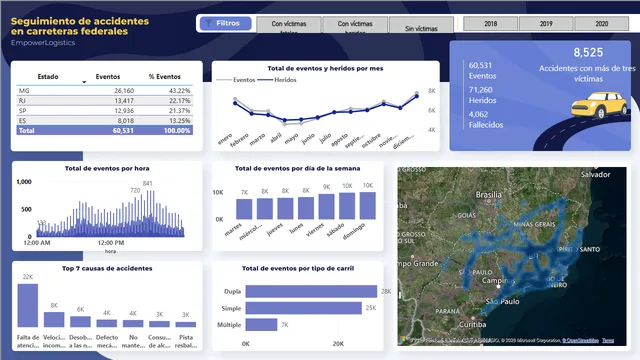Select the MG row in table
Viewport: 640px width, 360px height.
tap(104, 91)
